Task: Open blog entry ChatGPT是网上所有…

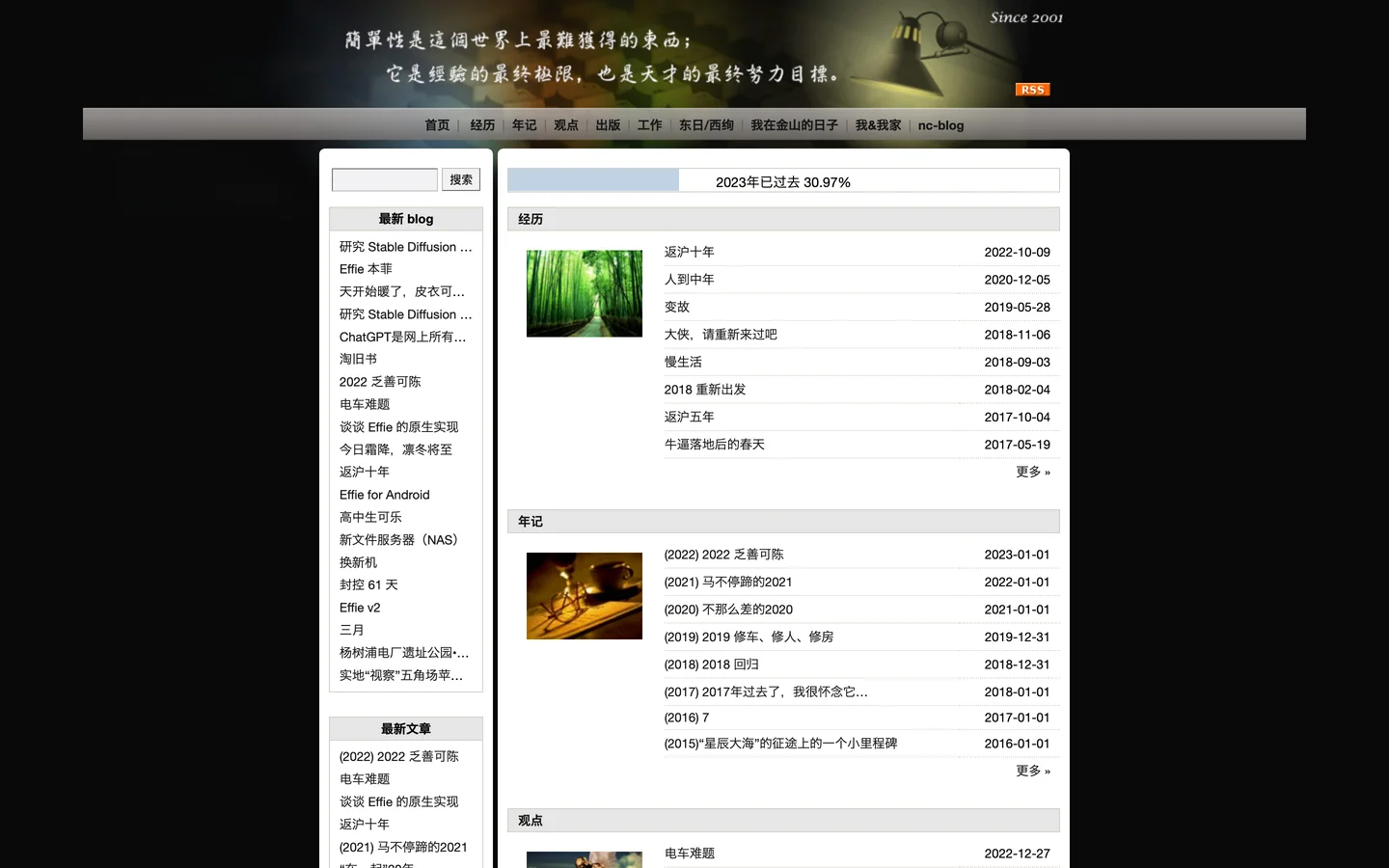Action: tap(402, 337)
